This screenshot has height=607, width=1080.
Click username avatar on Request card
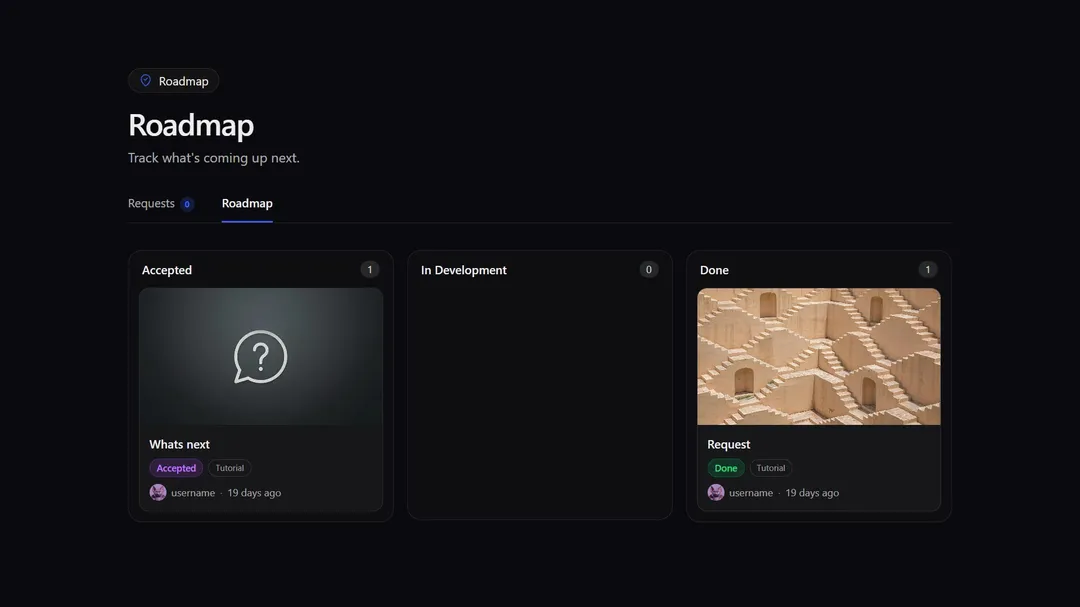pos(716,493)
